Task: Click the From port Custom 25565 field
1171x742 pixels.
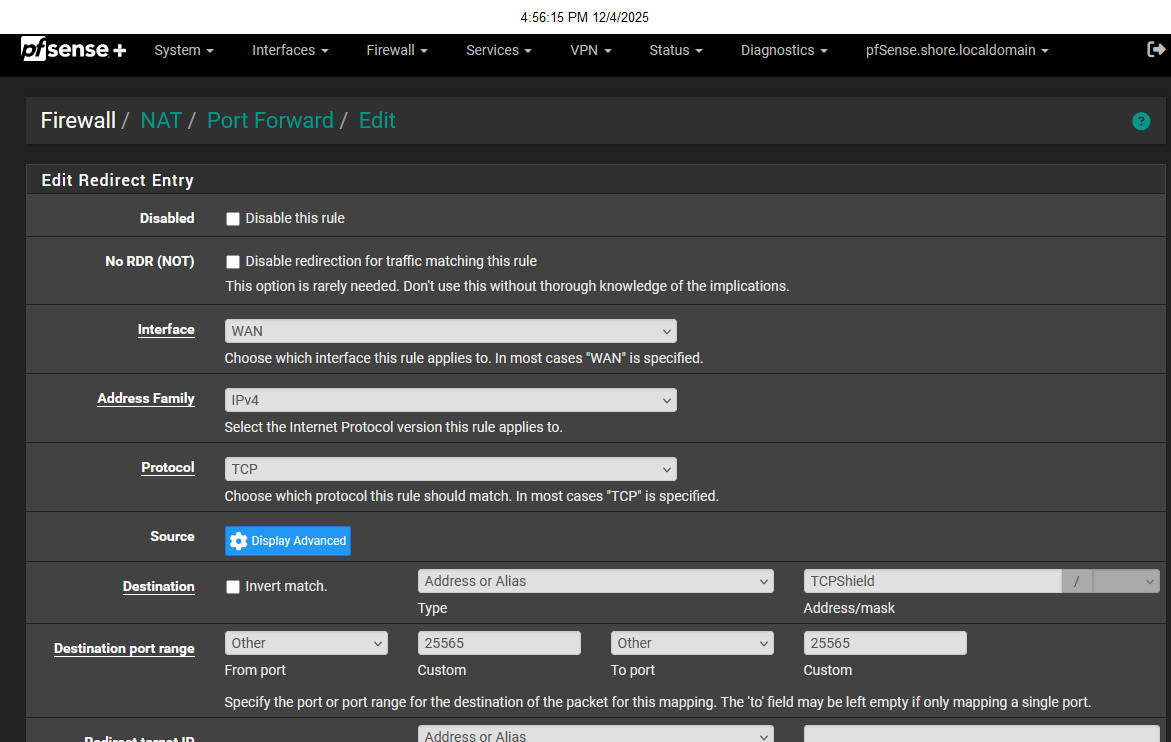Action: 498,643
